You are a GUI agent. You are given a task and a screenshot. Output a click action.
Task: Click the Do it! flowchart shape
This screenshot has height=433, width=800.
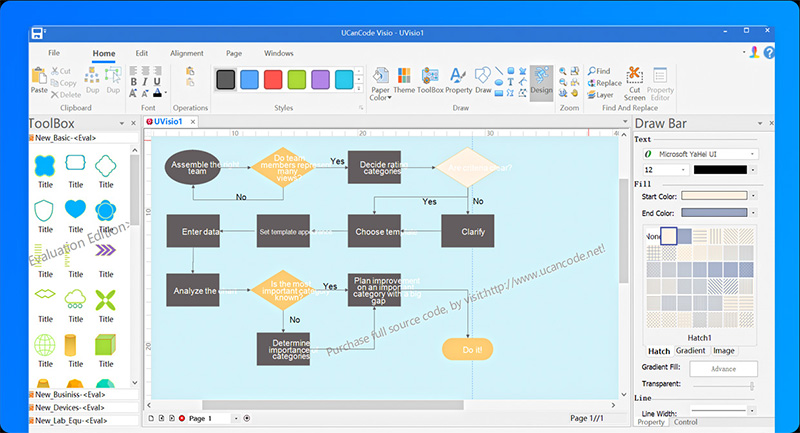[467, 349]
